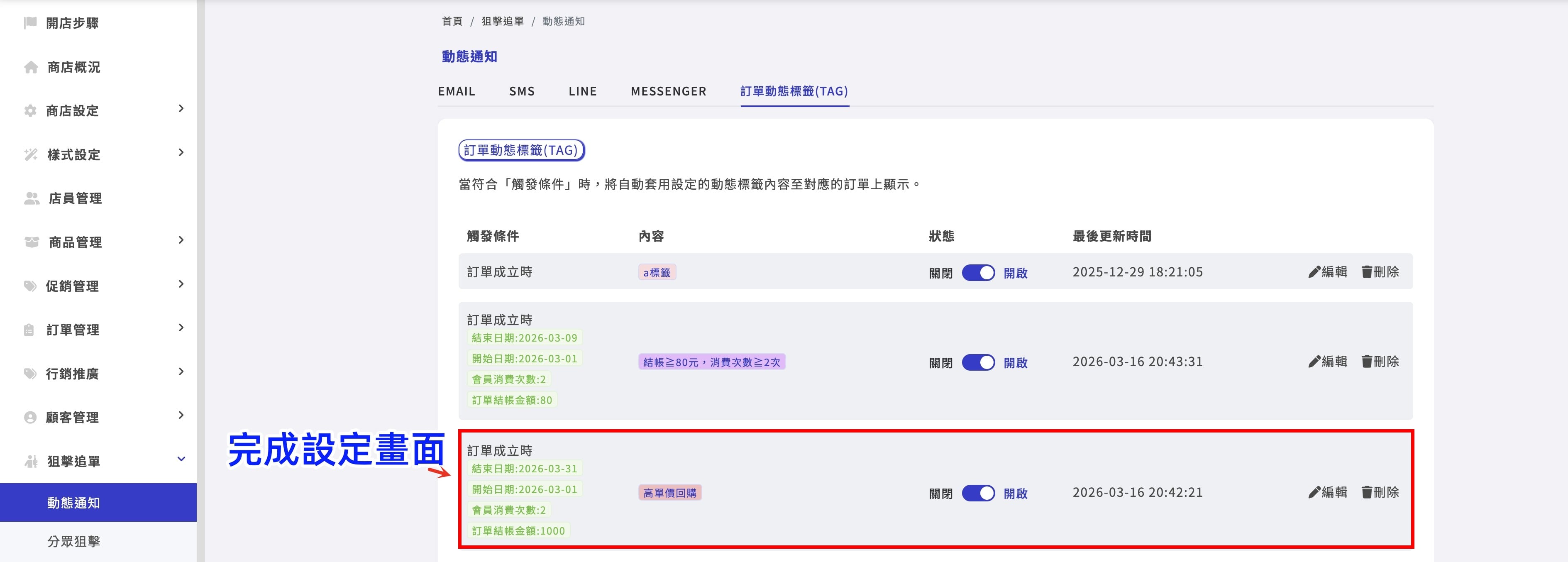Viewport: 1568px width, 562px height.
Task: Click the people icon for 店員管理
Action: pyautogui.click(x=31, y=198)
